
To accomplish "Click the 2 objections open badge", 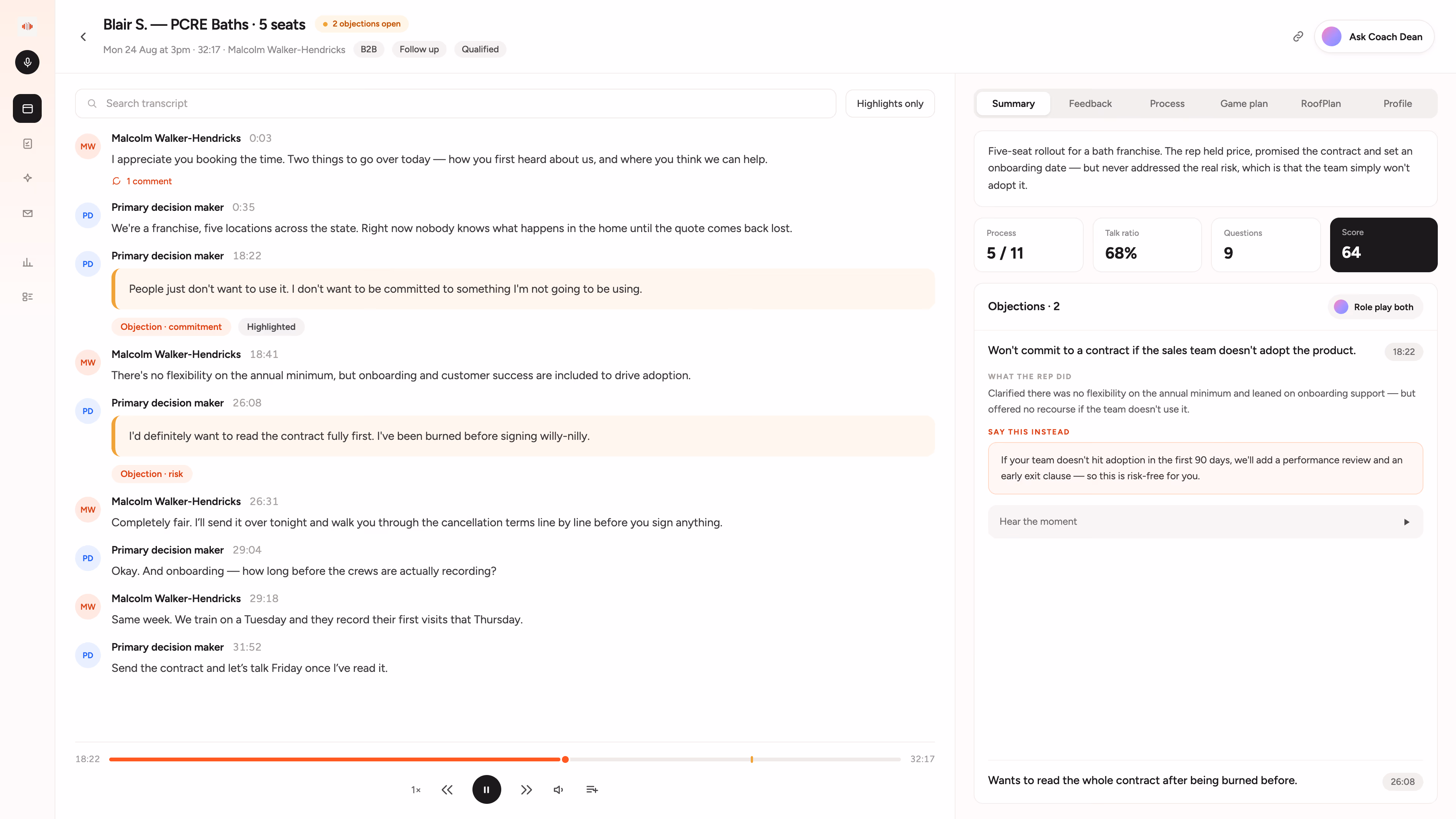I will (361, 24).
